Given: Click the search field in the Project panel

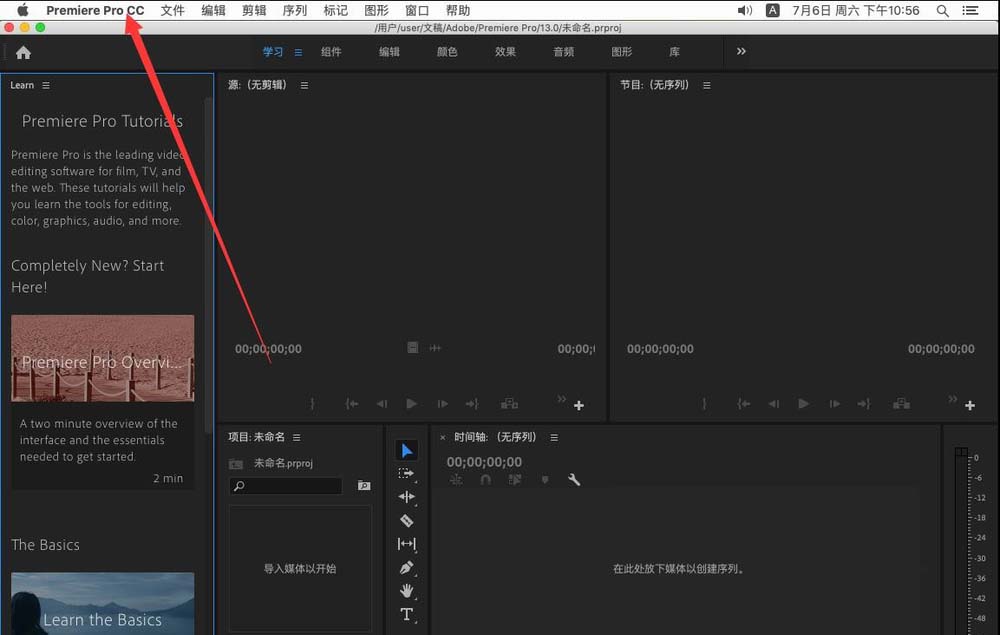Looking at the screenshot, I should (x=285, y=486).
